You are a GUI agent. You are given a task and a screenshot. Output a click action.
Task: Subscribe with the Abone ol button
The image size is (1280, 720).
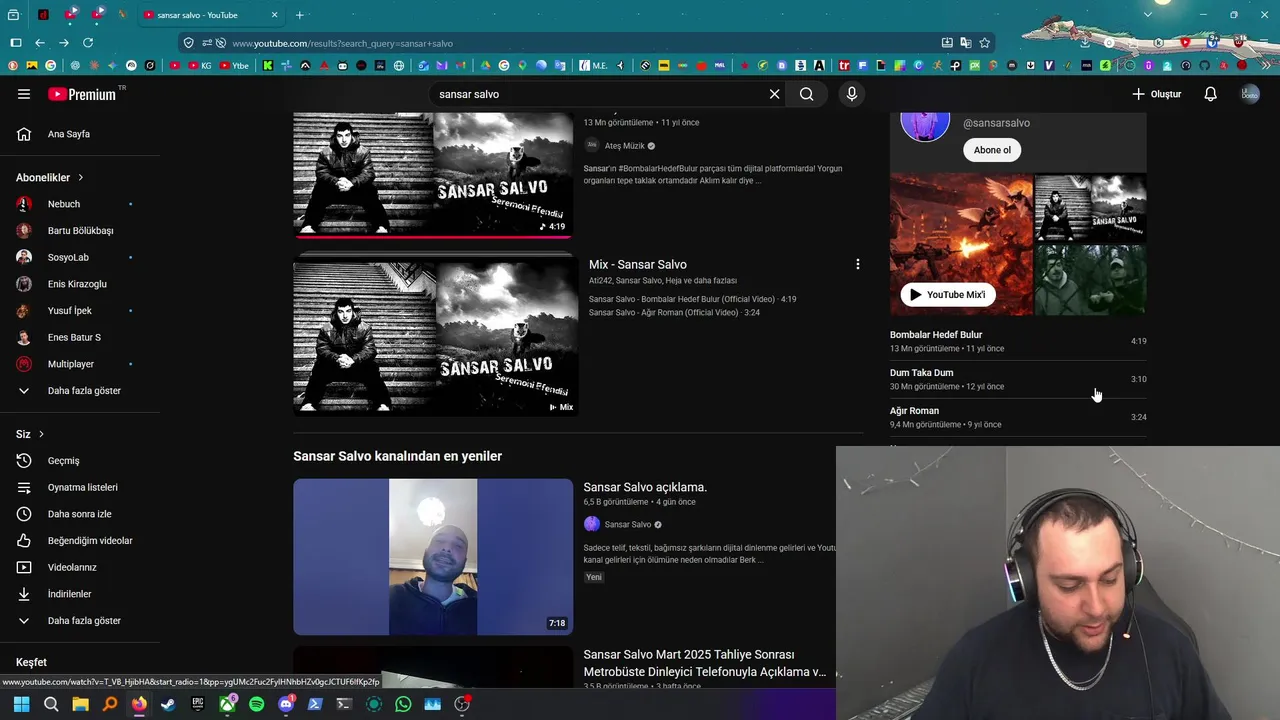(992, 150)
